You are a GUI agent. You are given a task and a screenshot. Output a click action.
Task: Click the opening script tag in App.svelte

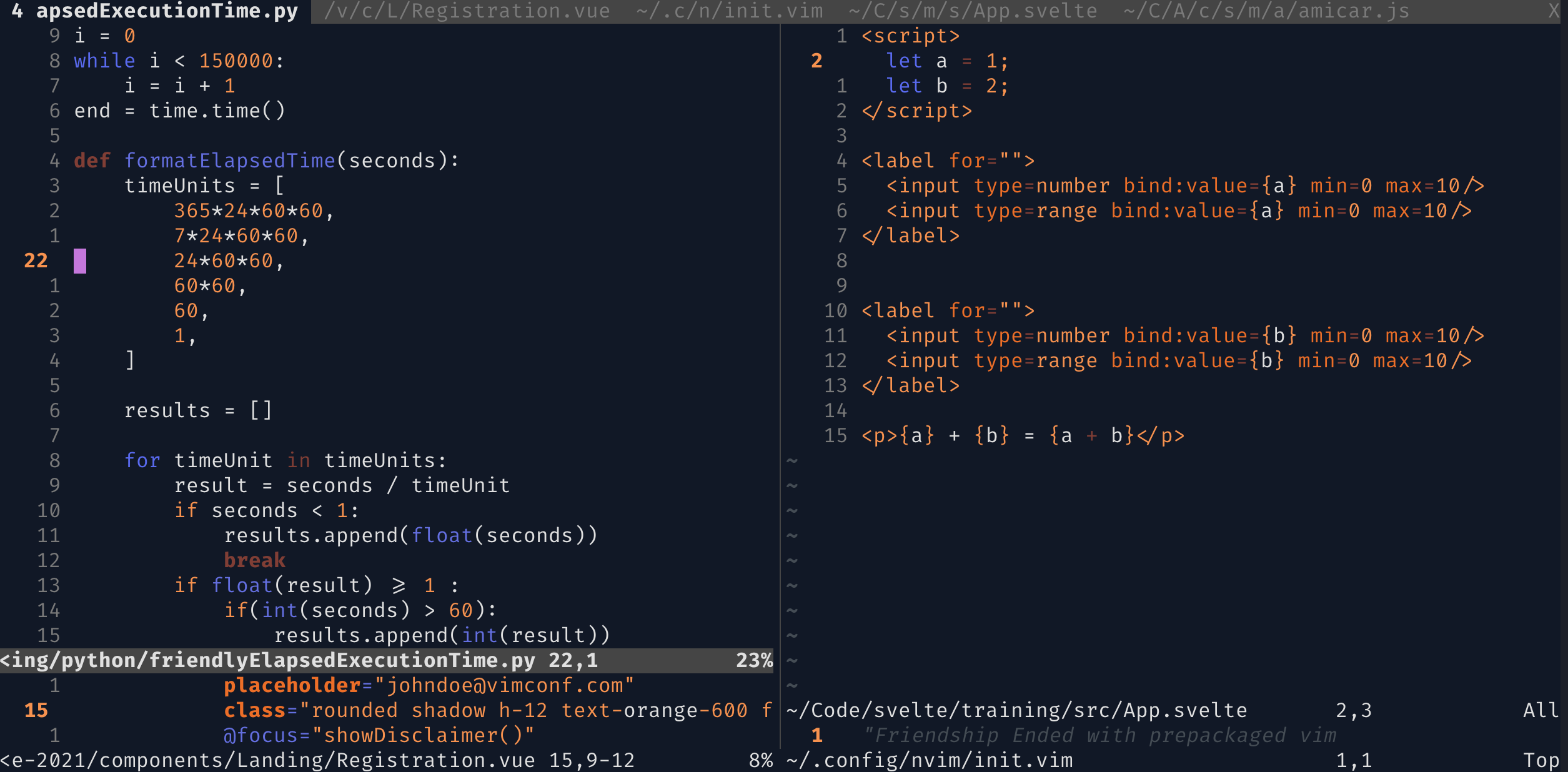click(910, 36)
